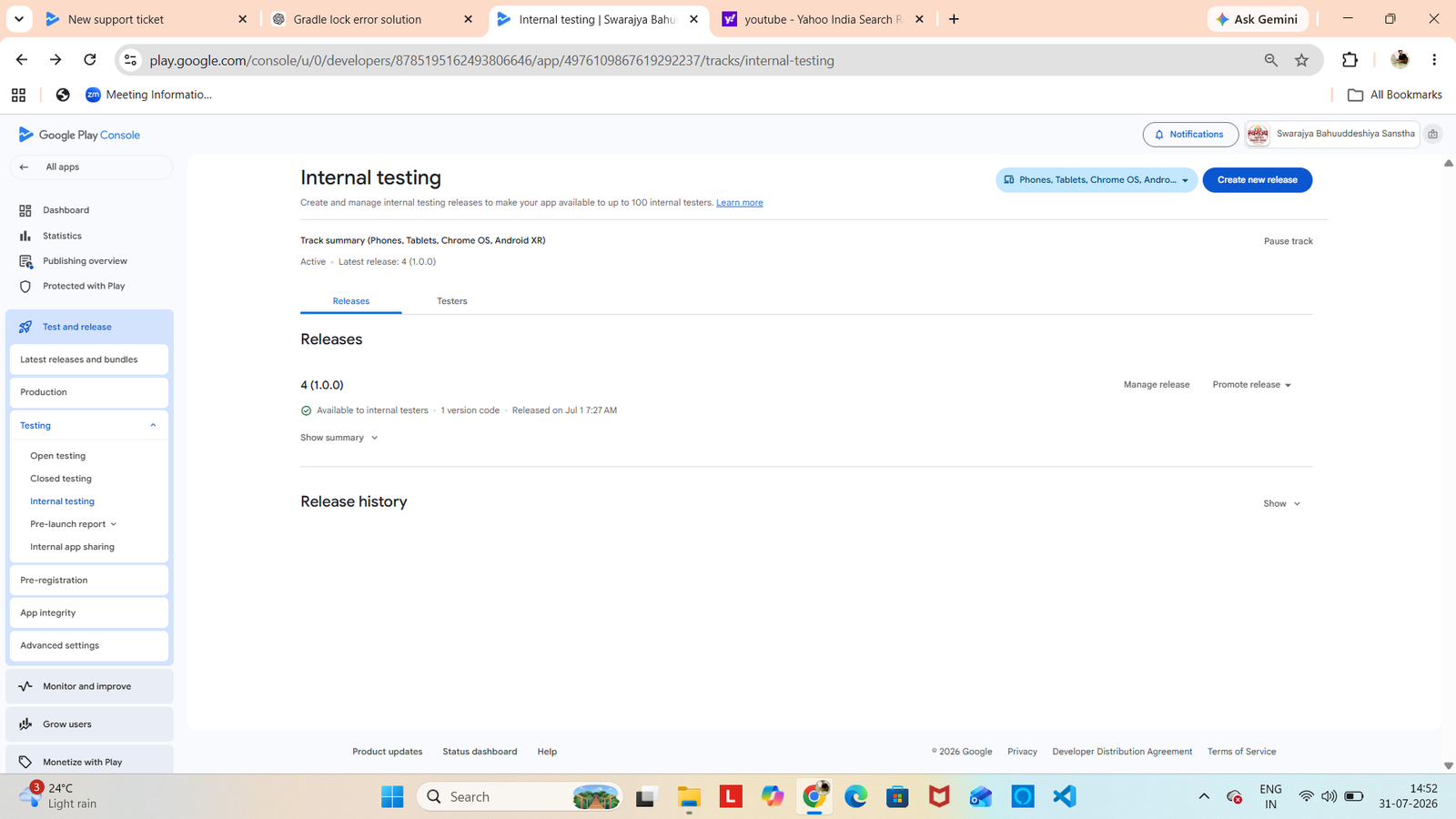Click the Chrome address bar URL

491,61
